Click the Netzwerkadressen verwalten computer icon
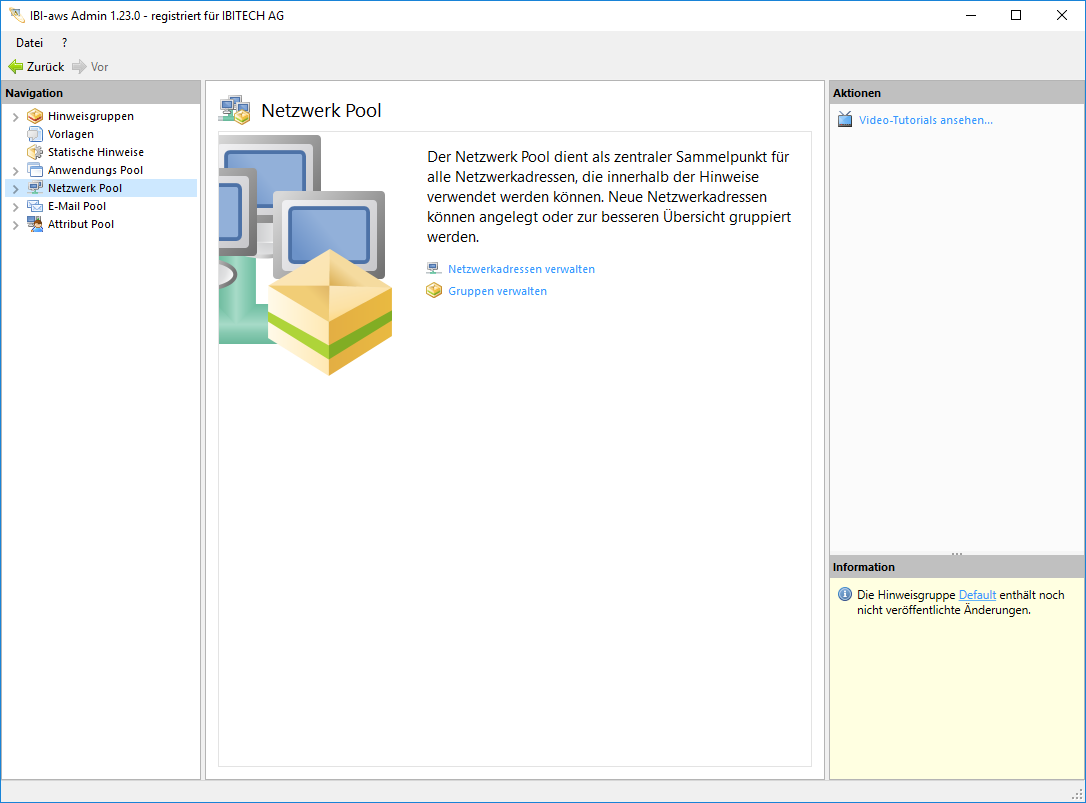1086x803 pixels. pos(434,269)
